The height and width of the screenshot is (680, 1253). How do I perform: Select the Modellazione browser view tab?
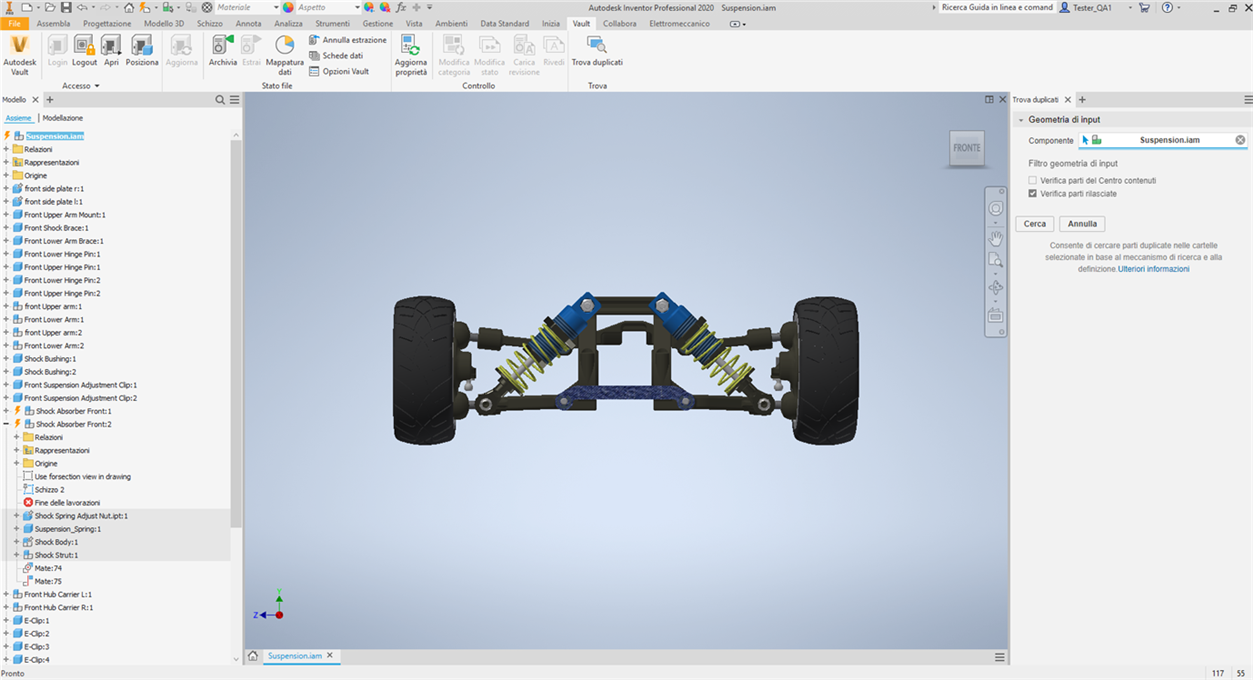coord(63,118)
